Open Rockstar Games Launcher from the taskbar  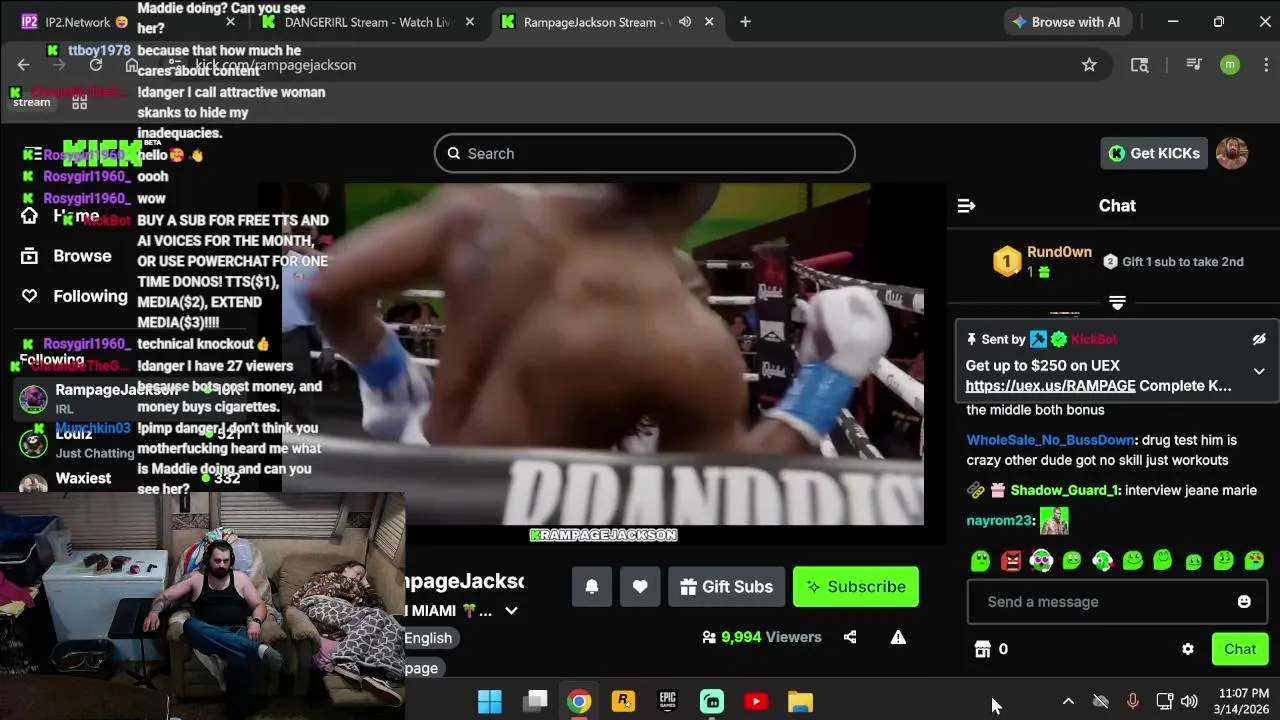[x=623, y=701]
